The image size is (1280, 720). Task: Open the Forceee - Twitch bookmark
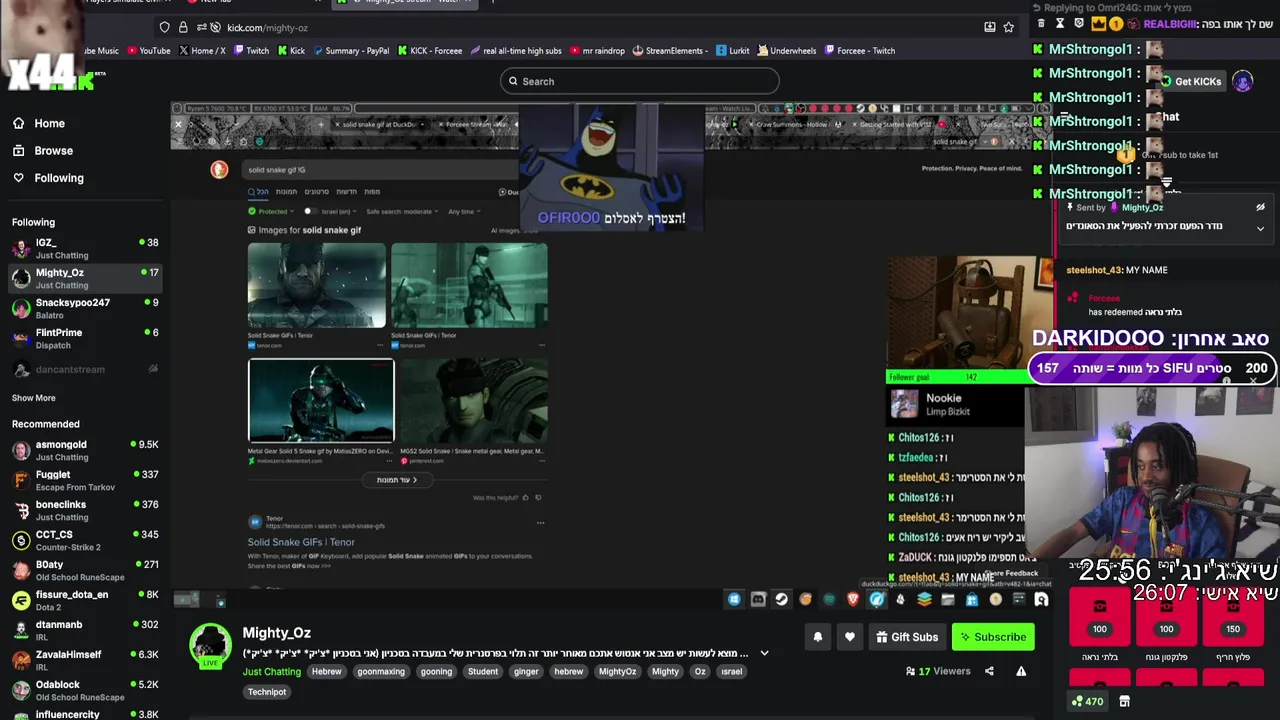pos(859,50)
